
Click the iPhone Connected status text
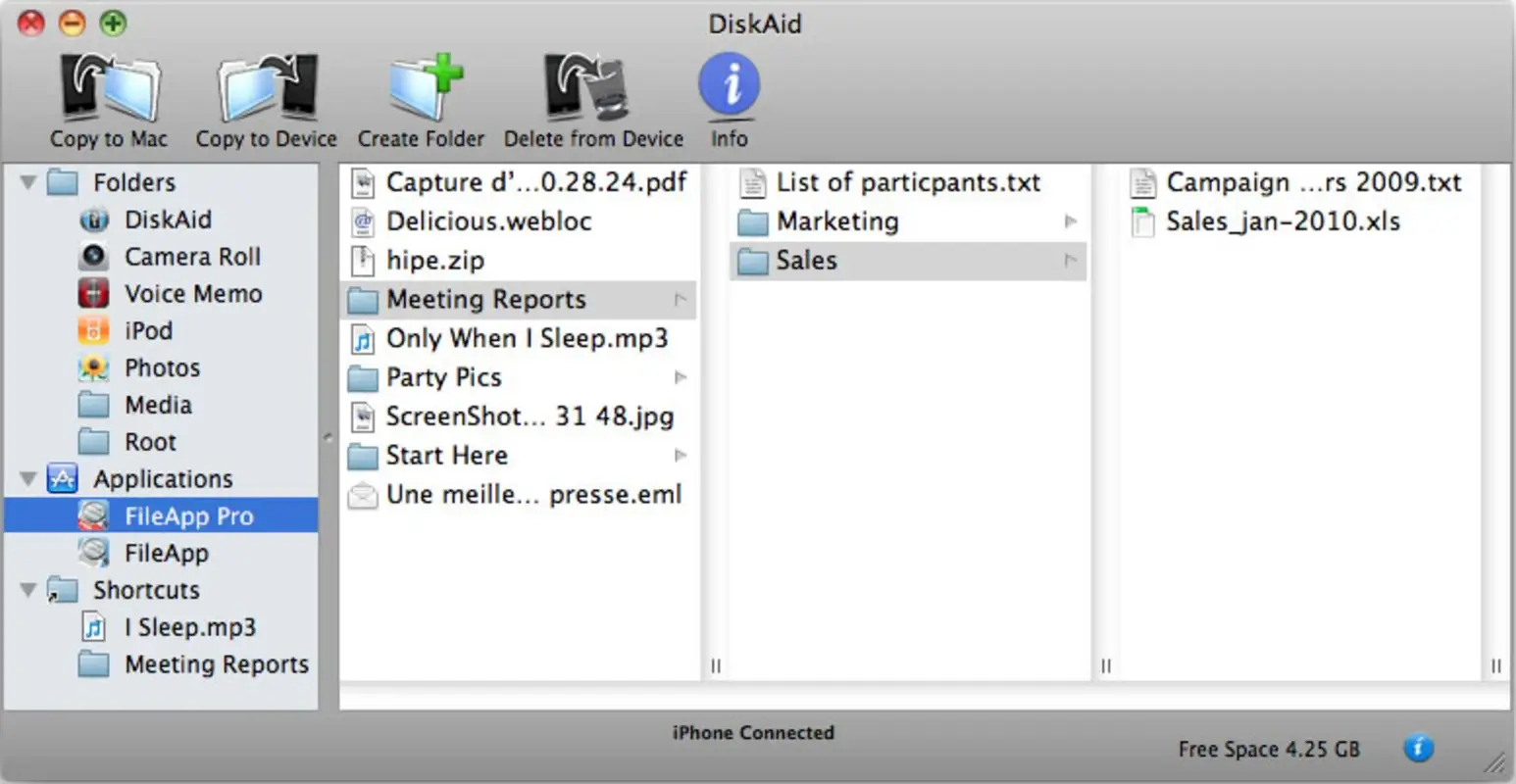click(x=753, y=732)
